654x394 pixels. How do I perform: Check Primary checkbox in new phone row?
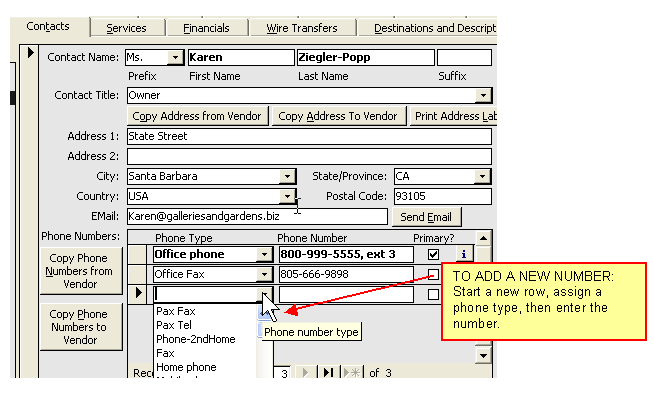tap(433, 294)
